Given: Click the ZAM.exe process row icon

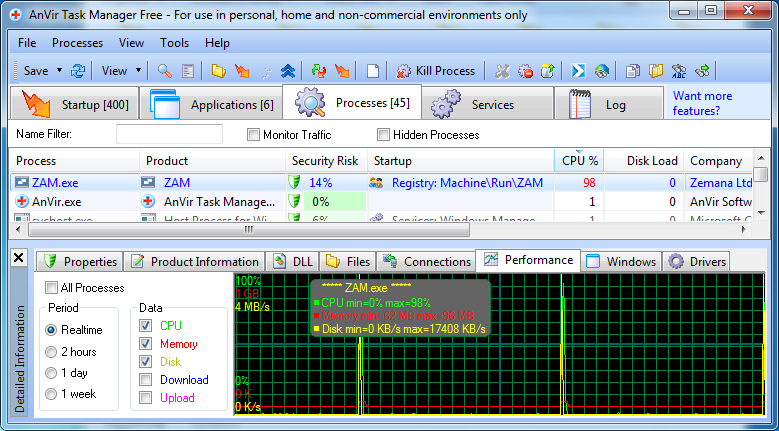Looking at the screenshot, I should [22, 183].
